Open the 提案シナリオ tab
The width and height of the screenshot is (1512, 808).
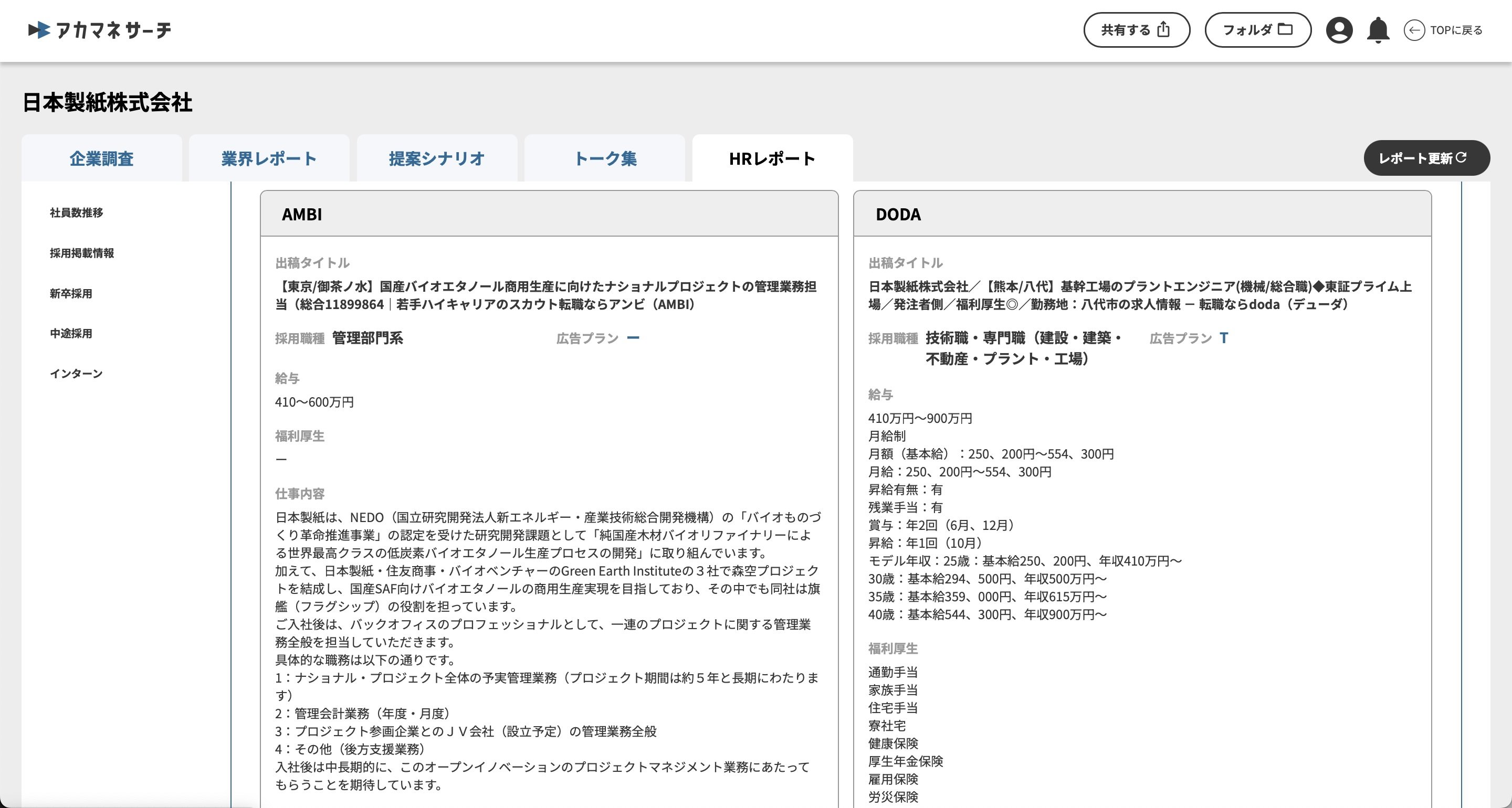(x=437, y=158)
